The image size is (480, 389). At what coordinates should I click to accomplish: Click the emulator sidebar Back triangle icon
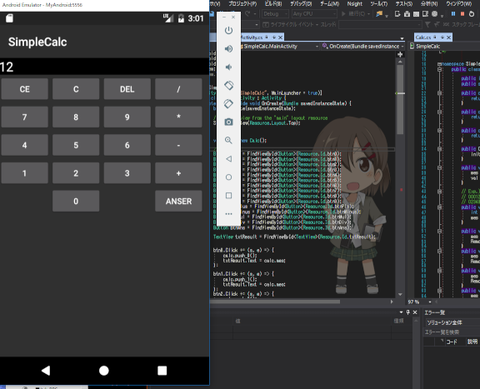point(229,159)
